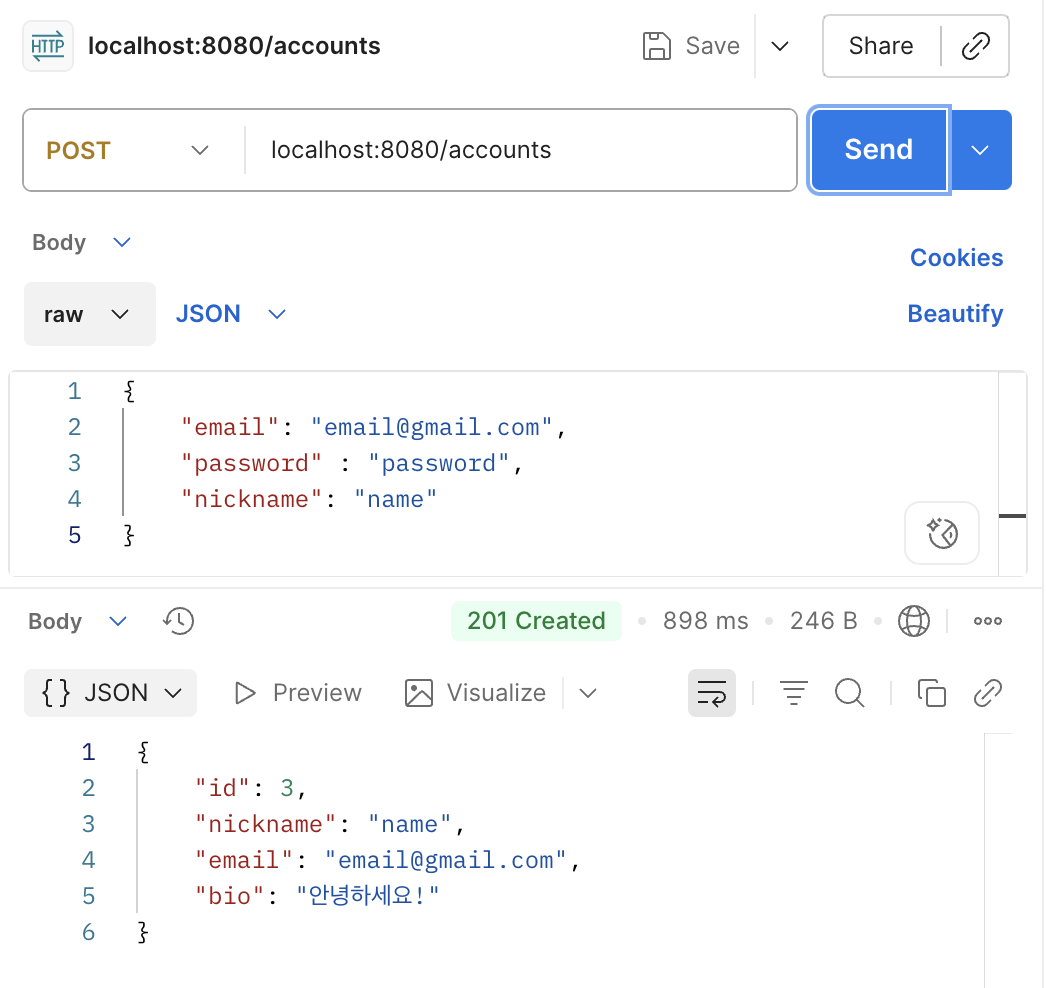Click the filter response icon
The image size is (1046, 988).
[794, 693]
